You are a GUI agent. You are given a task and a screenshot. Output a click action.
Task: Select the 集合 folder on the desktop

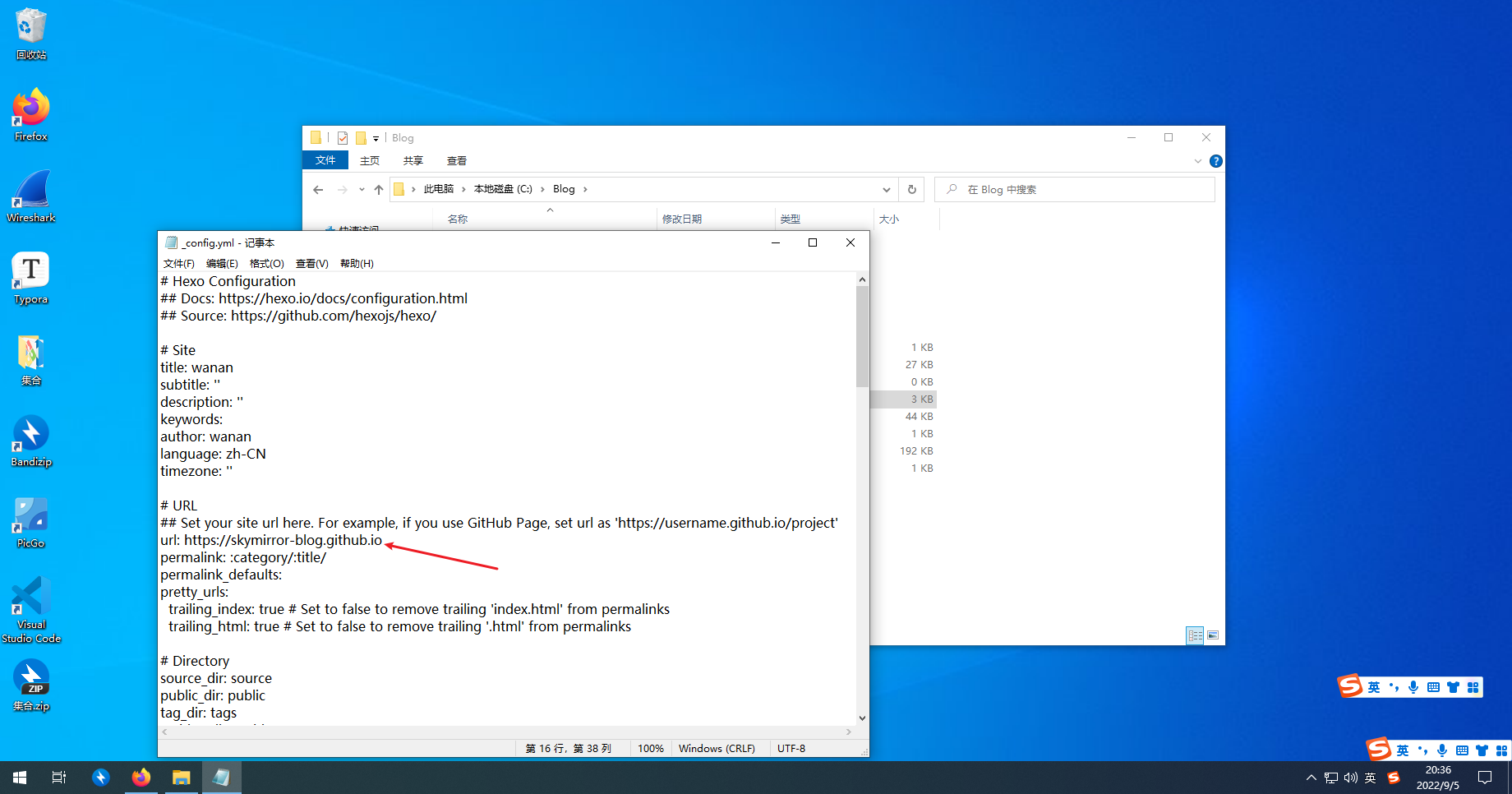(x=31, y=359)
